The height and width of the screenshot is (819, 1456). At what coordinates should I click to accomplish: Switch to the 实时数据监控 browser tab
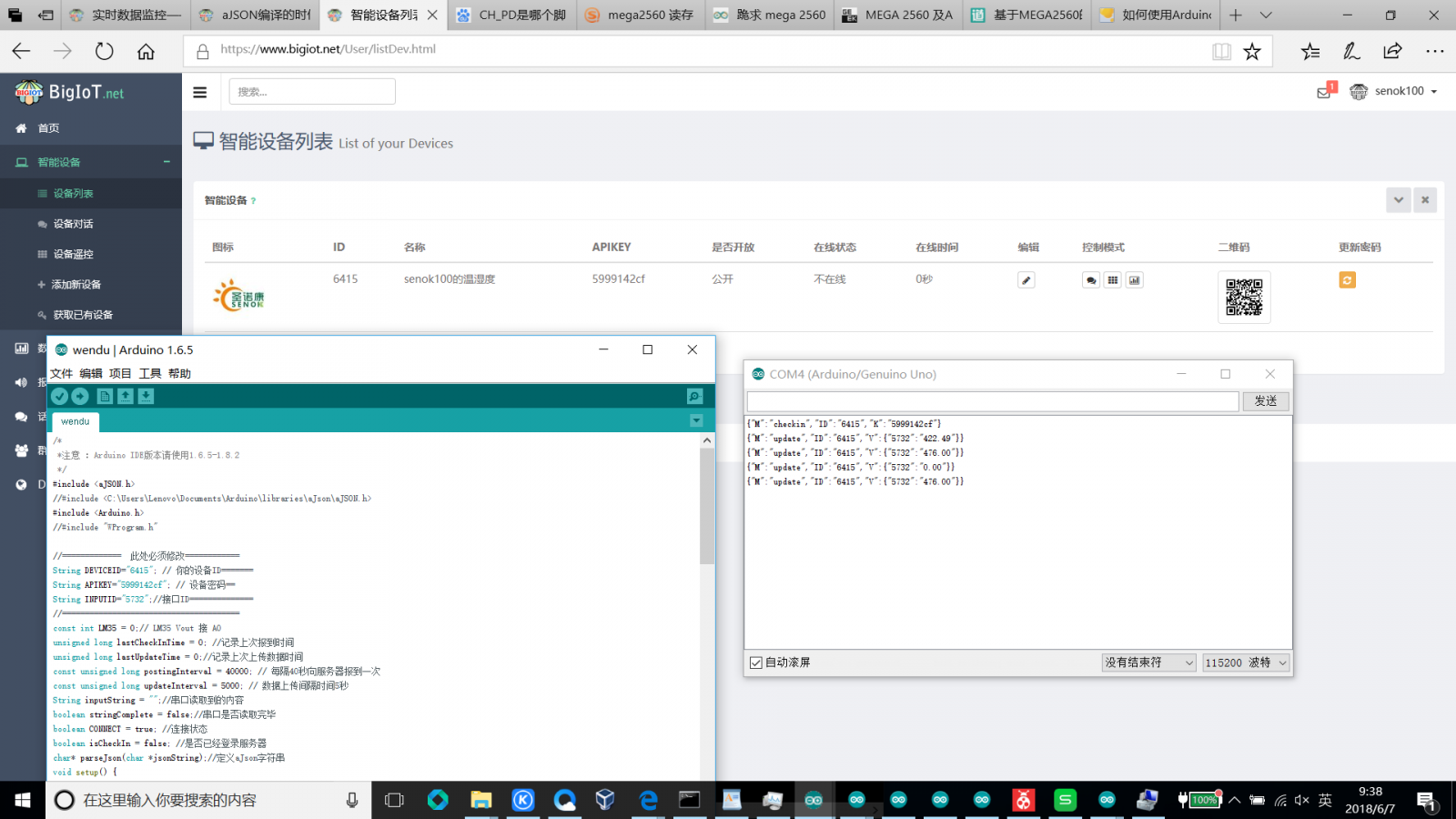127,15
